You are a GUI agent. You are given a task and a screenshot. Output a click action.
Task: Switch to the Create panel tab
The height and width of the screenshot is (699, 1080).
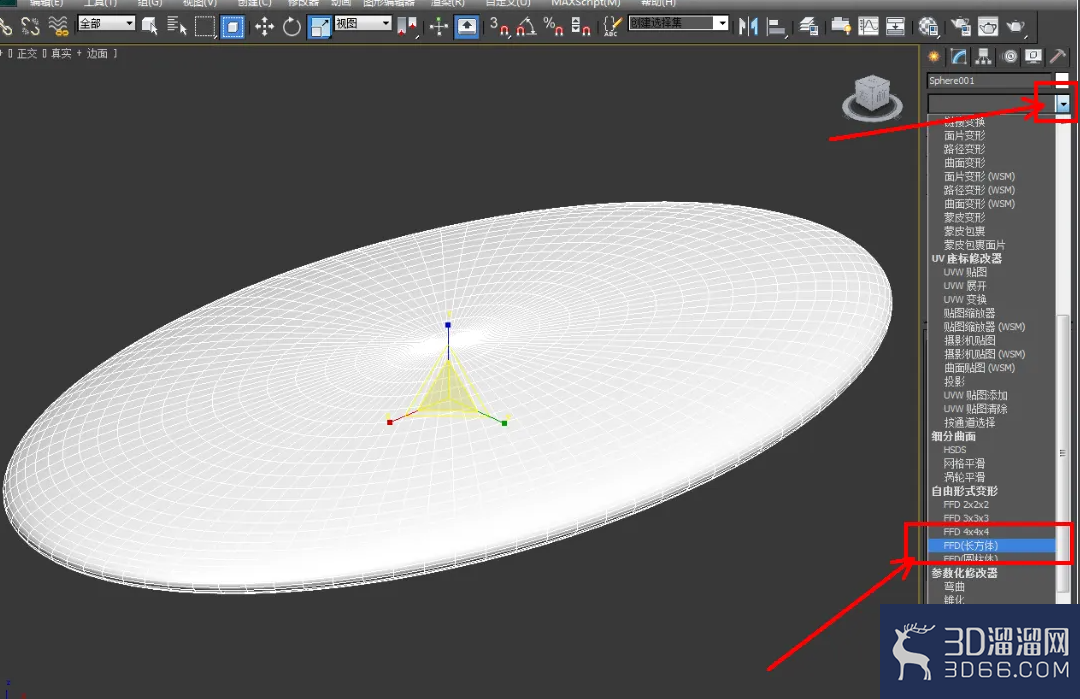(x=934, y=56)
